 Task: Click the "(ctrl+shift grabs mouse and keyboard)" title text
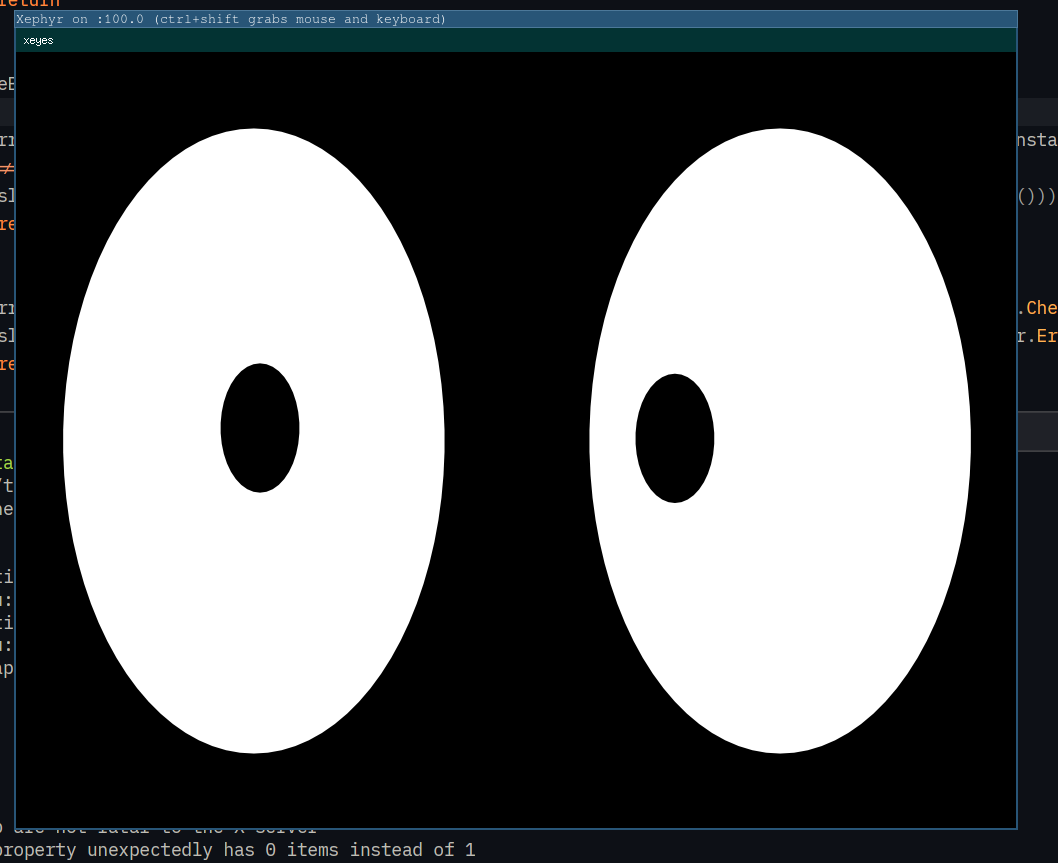pos(300,19)
